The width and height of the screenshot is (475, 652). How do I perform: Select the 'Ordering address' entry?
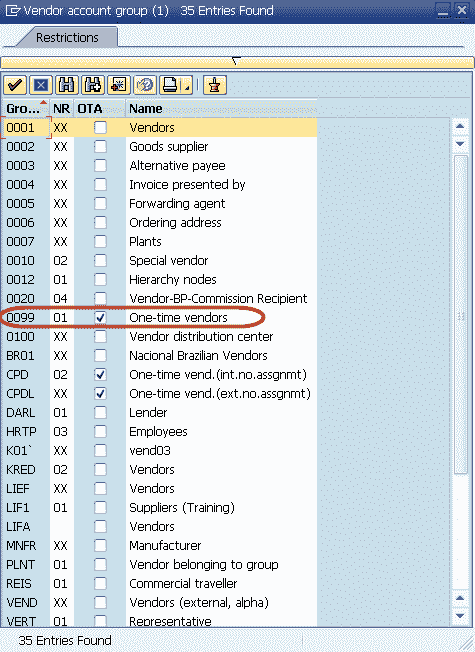pyautogui.click(x=175, y=222)
